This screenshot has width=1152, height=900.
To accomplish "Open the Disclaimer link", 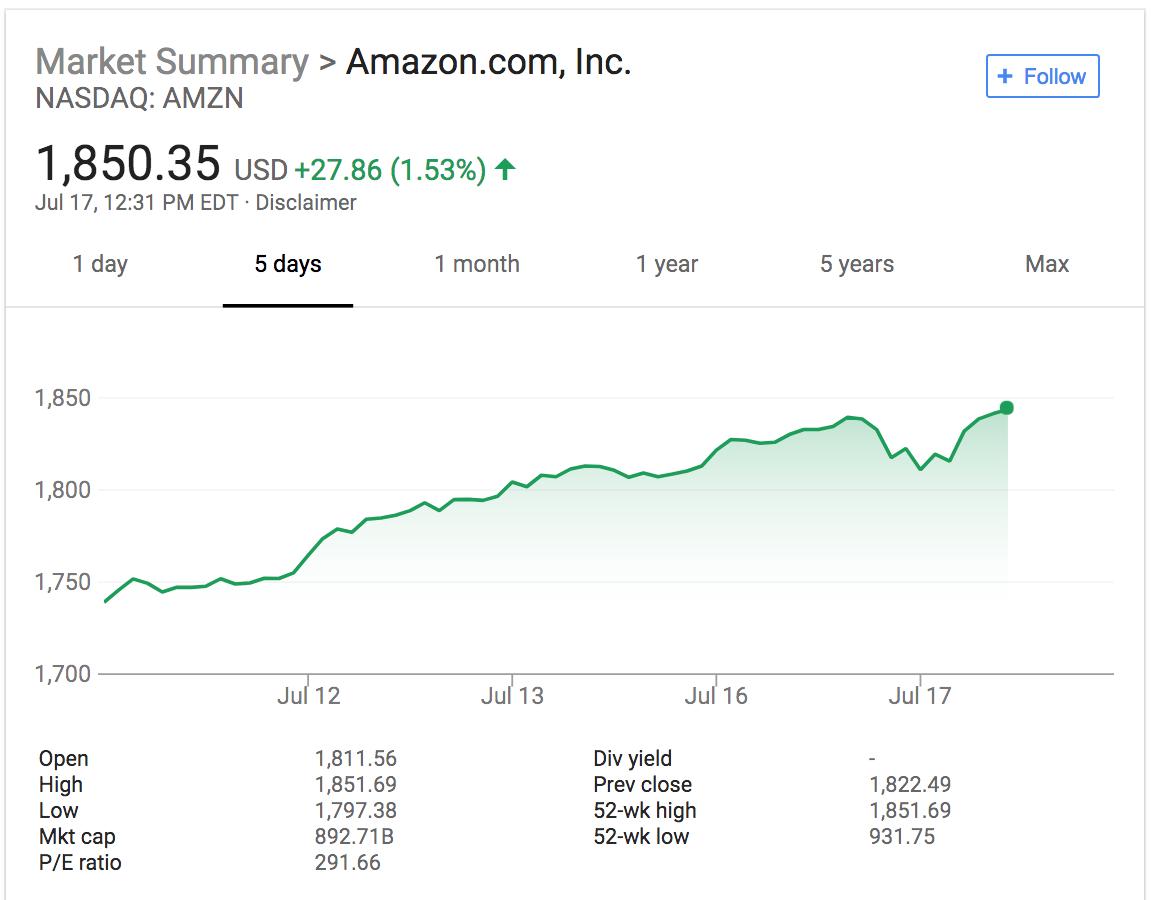I will [x=306, y=203].
